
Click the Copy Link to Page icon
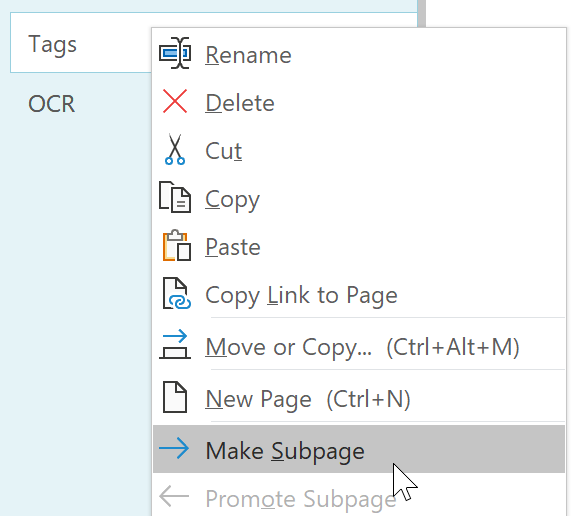[177, 293]
